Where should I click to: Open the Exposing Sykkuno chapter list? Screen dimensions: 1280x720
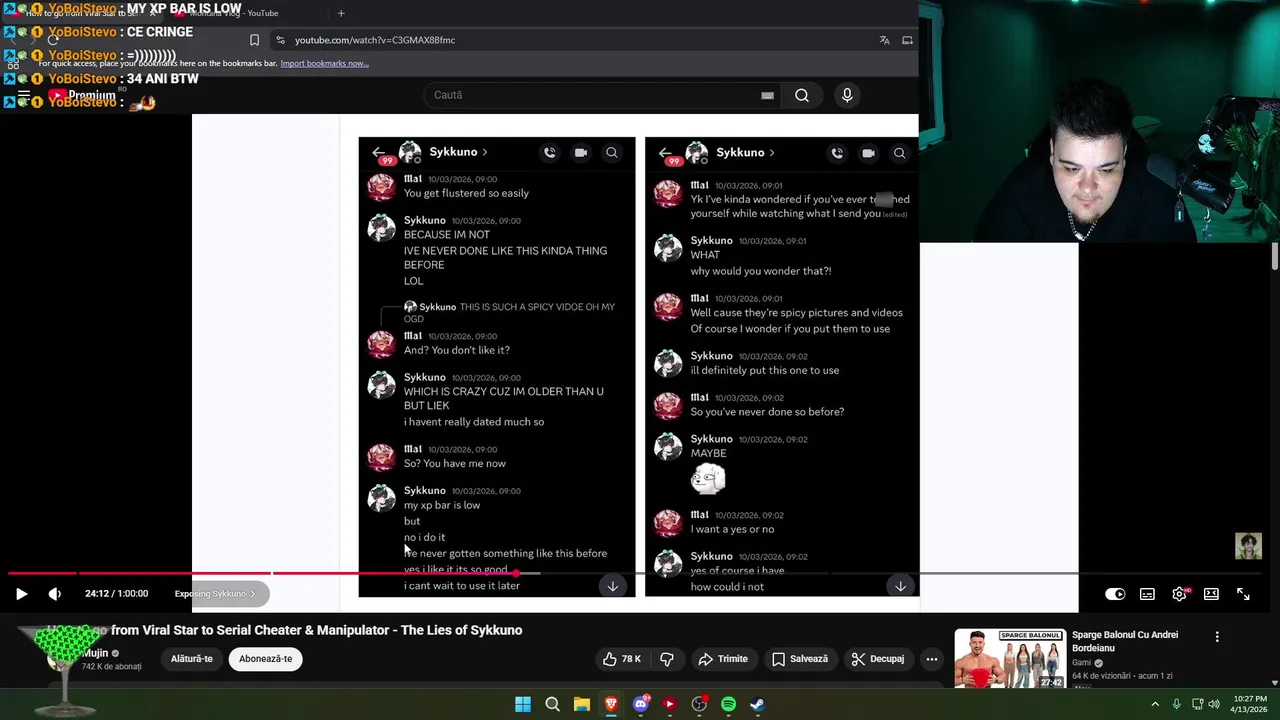point(215,594)
